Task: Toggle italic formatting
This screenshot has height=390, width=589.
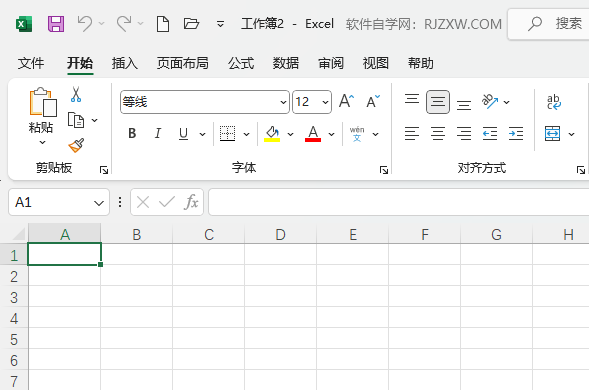Action: 158,133
